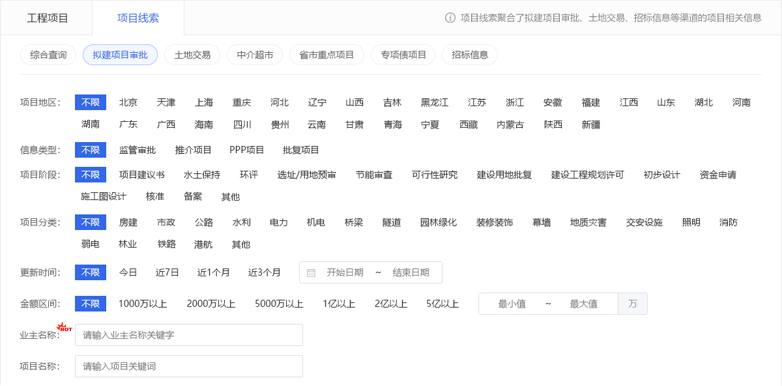Select 不限 for 金额区间

click(91, 304)
